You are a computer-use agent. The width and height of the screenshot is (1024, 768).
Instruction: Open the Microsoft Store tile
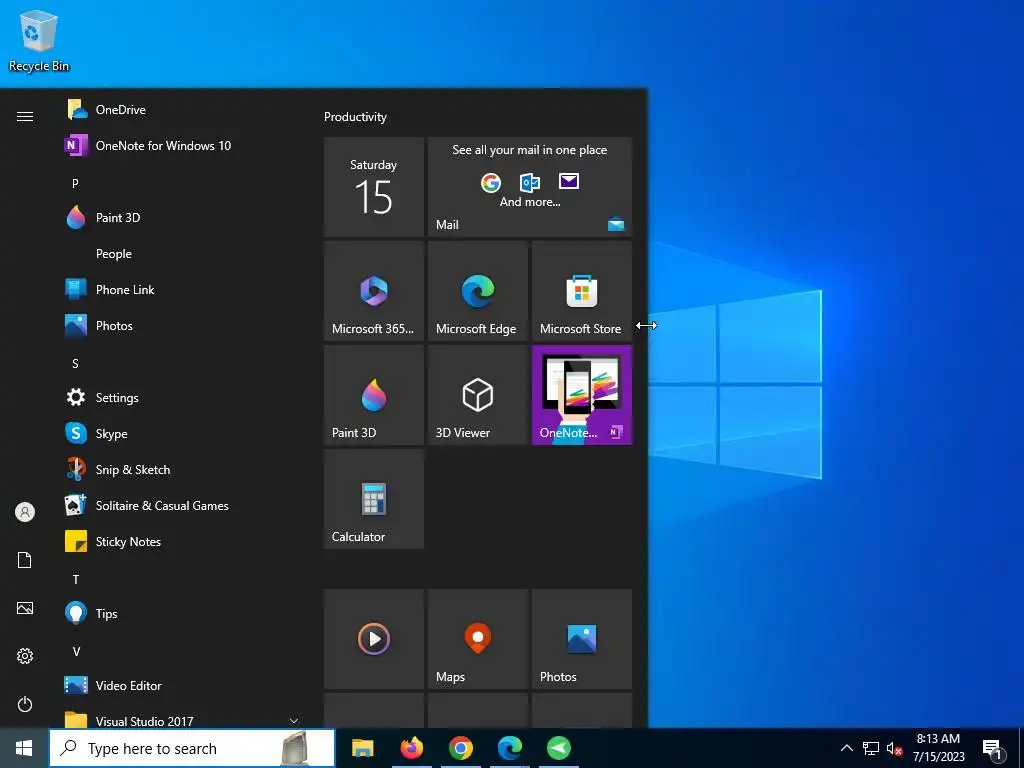(x=582, y=291)
